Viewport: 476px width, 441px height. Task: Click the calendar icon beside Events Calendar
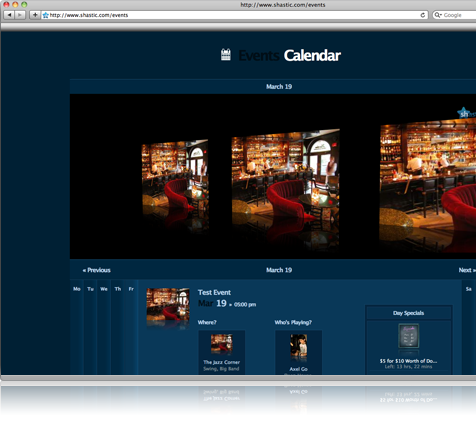click(x=226, y=55)
